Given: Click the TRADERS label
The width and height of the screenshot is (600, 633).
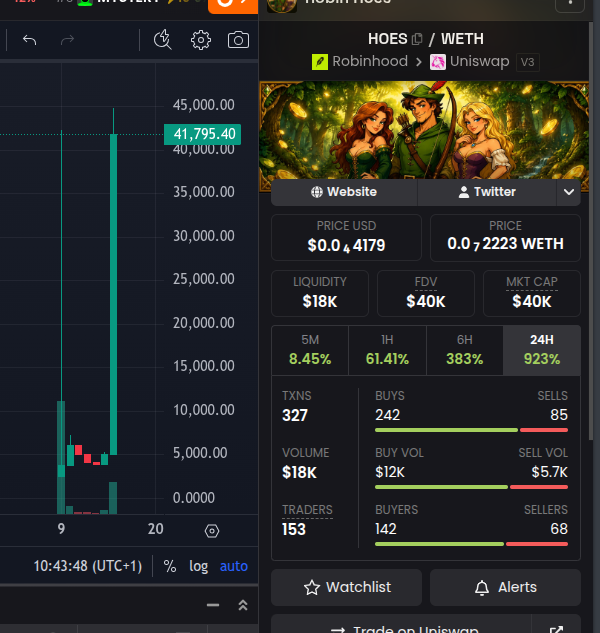Looking at the screenshot, I should coord(307,510).
